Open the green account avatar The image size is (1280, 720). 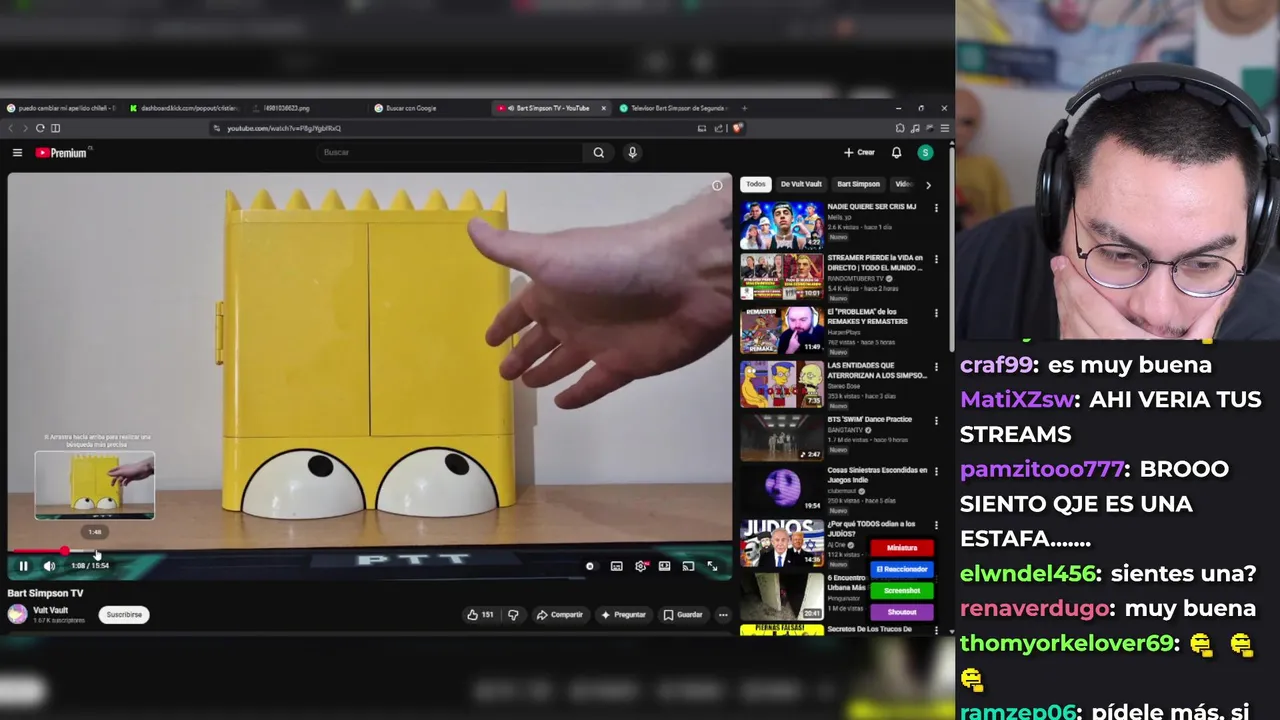coord(925,153)
